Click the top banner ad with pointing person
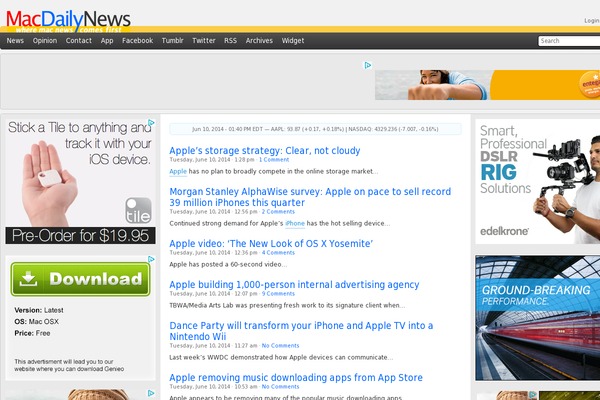Viewport: 600px width, 400px height. click(x=488, y=85)
